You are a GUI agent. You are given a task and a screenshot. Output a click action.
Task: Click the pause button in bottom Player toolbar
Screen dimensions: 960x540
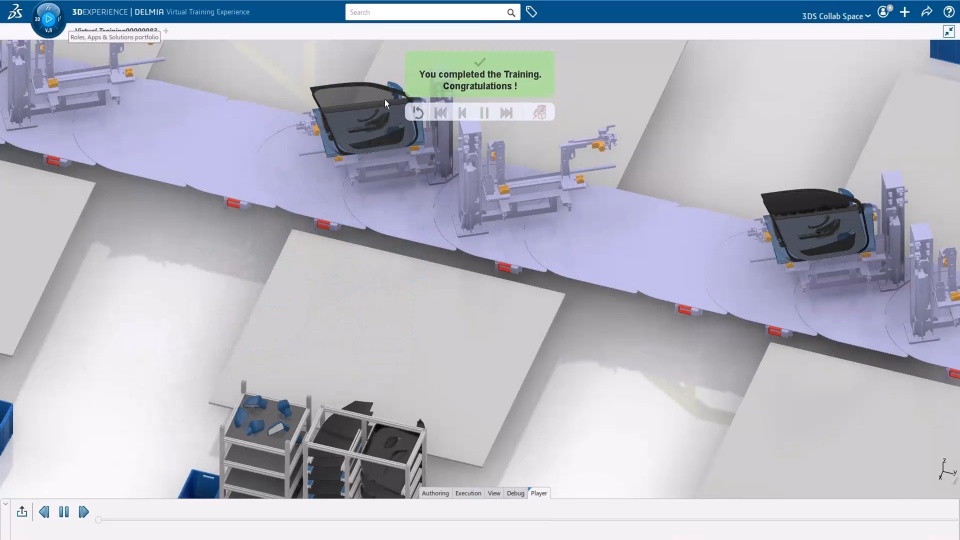coord(64,511)
